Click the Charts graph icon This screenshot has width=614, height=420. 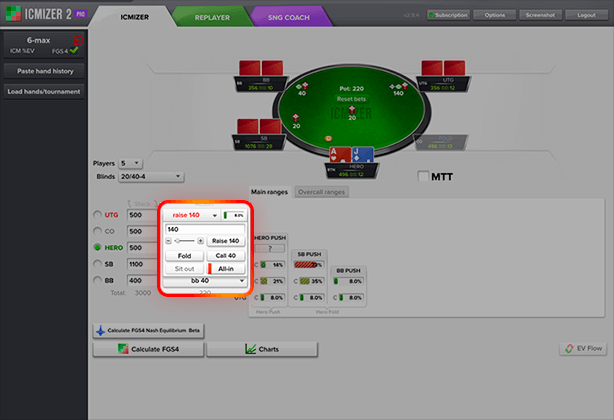pyautogui.click(x=250, y=349)
